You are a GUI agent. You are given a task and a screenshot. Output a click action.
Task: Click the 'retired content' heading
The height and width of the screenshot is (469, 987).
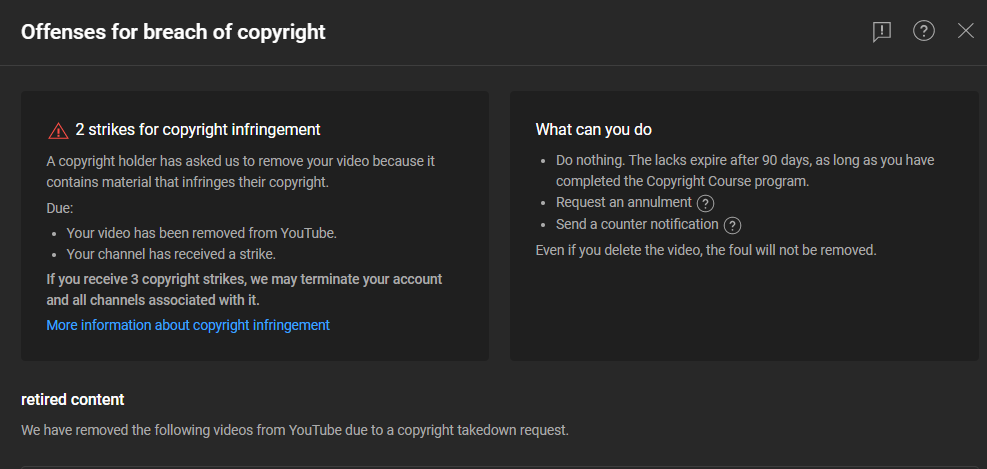pyautogui.click(x=72, y=400)
